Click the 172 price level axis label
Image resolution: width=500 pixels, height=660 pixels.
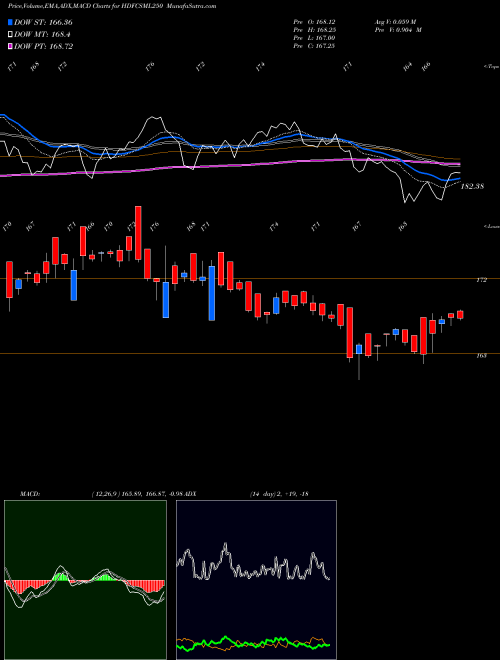481,279
